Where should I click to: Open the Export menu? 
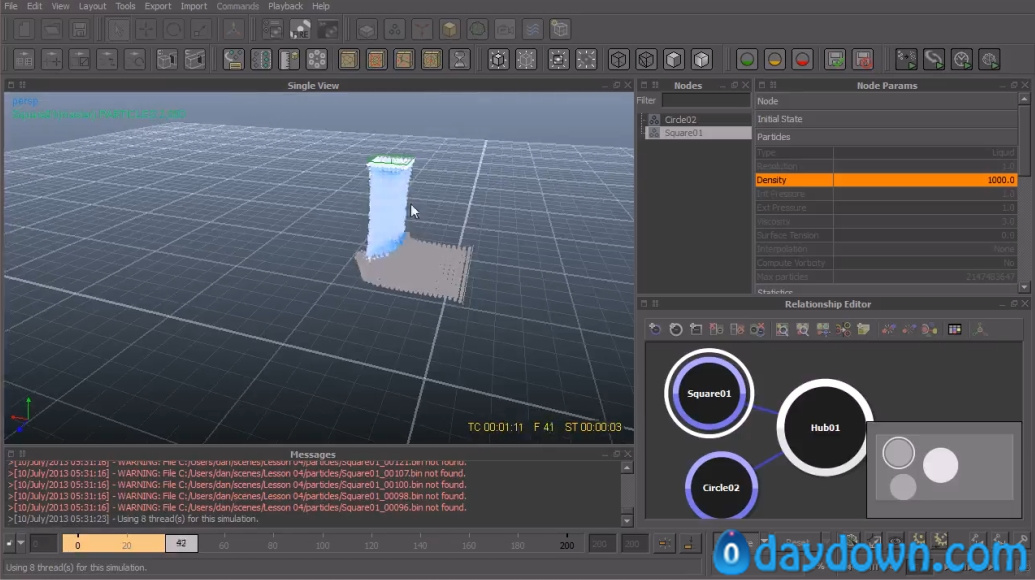[158, 6]
